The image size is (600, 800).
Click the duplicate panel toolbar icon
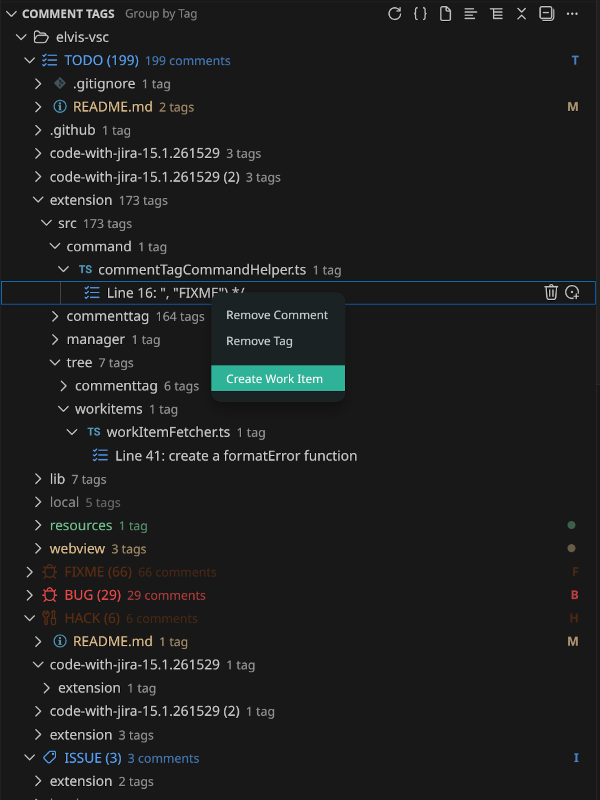coord(546,14)
